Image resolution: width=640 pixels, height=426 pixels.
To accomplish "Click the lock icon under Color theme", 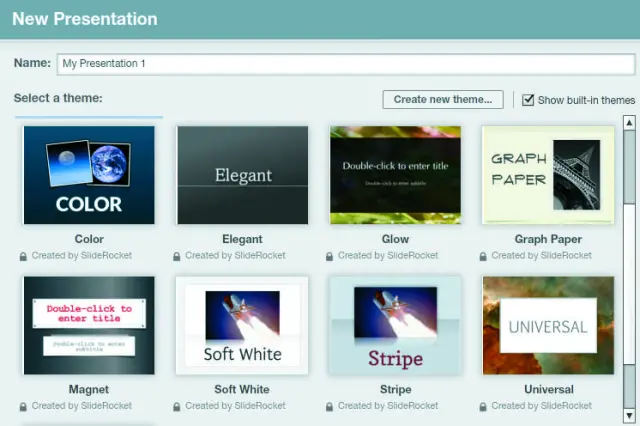I will tap(23, 256).
